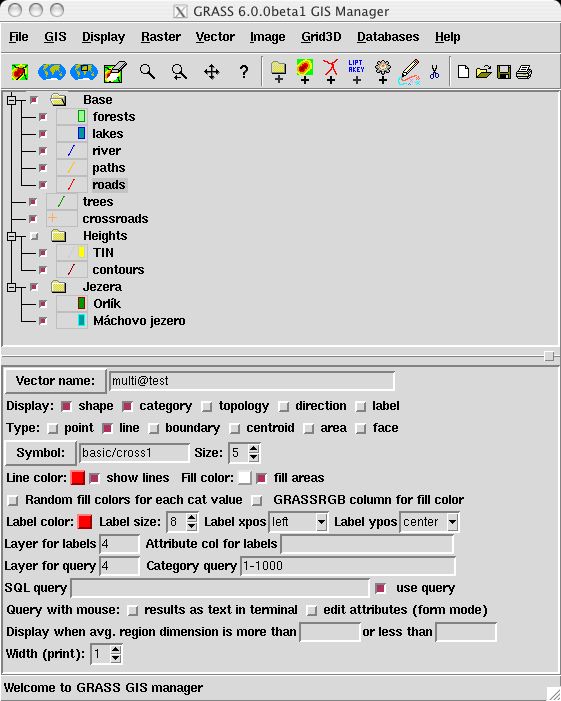The width and height of the screenshot is (561, 701).
Task: Click the red Label color swatch
Action: 84,522
